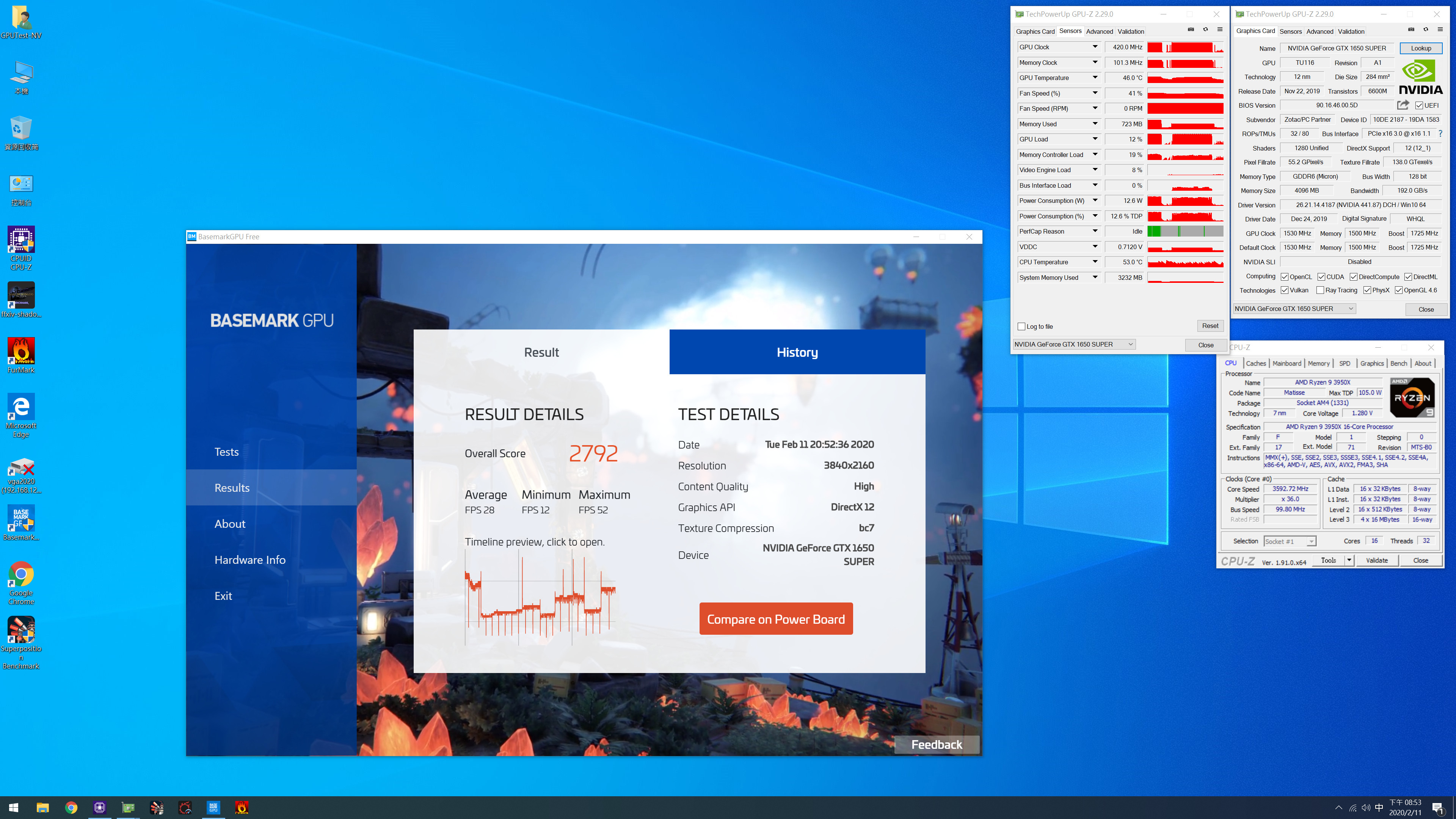Open the CPU-Z Socket #1 selection dropdown

point(1290,541)
